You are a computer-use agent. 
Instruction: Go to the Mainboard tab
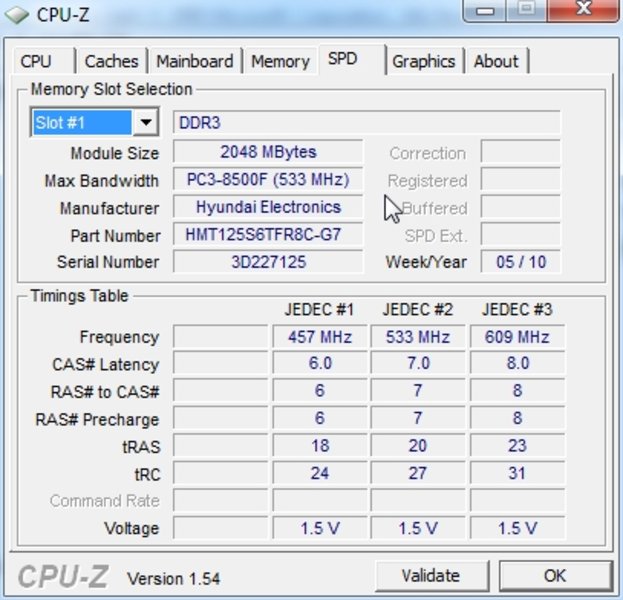pyautogui.click(x=195, y=61)
